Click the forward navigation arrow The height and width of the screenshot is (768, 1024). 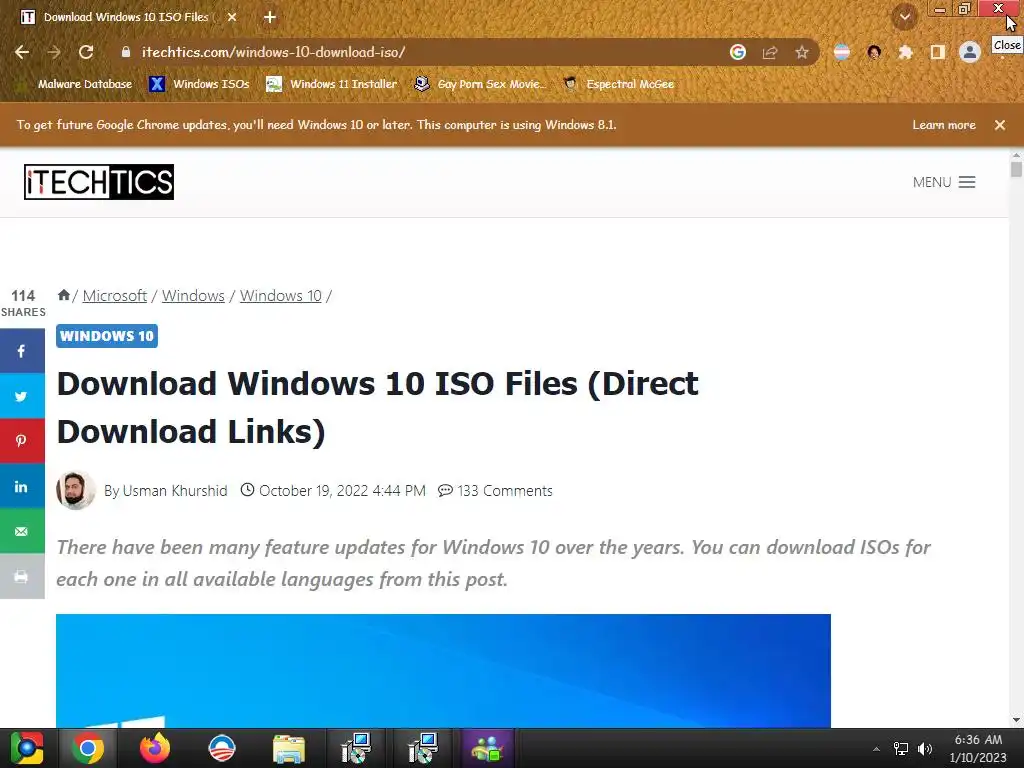click(x=54, y=52)
